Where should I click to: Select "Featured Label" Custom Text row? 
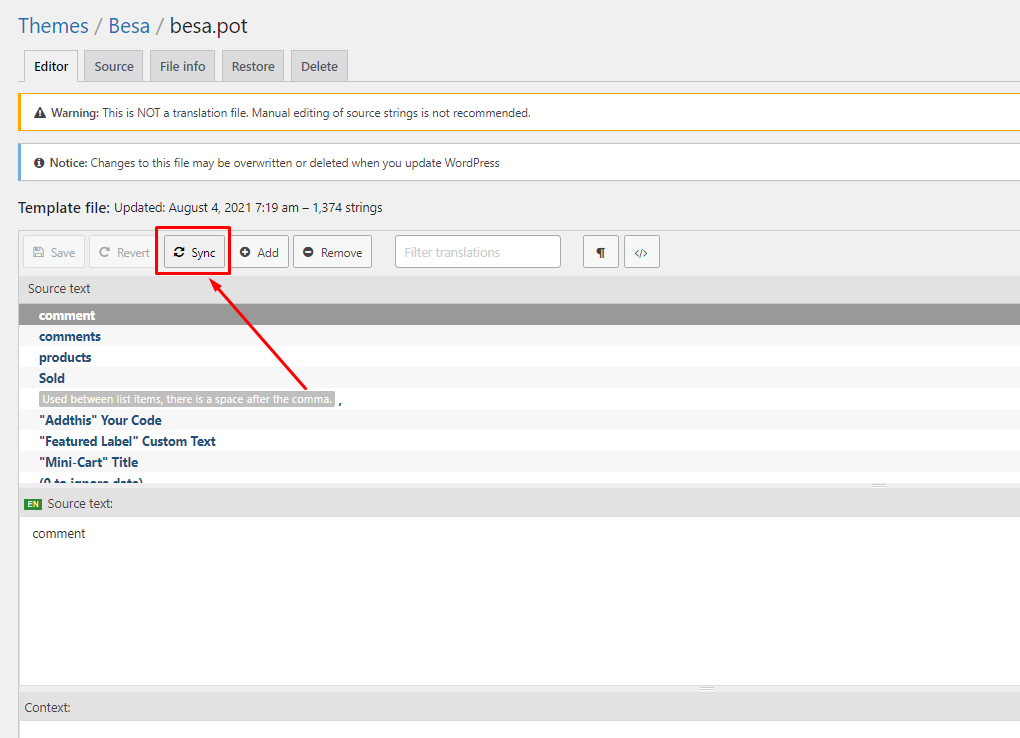click(x=127, y=441)
